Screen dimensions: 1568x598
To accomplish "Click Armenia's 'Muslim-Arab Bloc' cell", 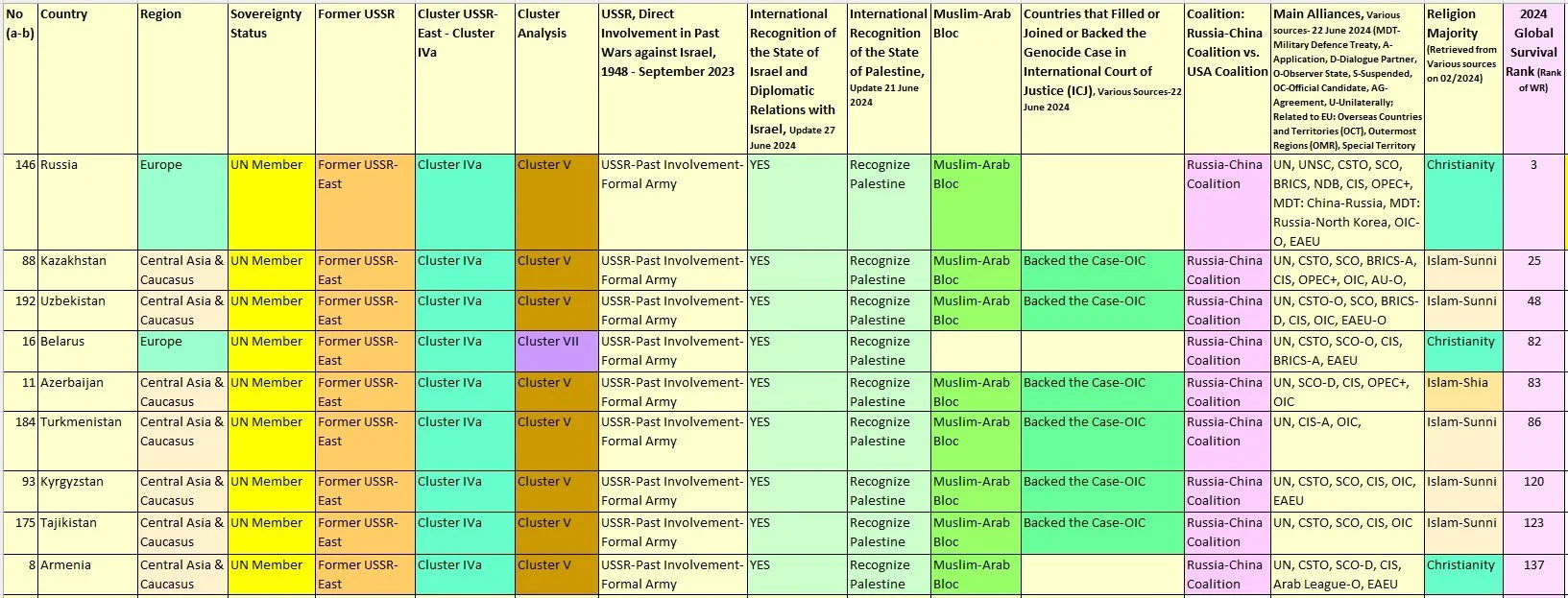I will click(x=976, y=574).
